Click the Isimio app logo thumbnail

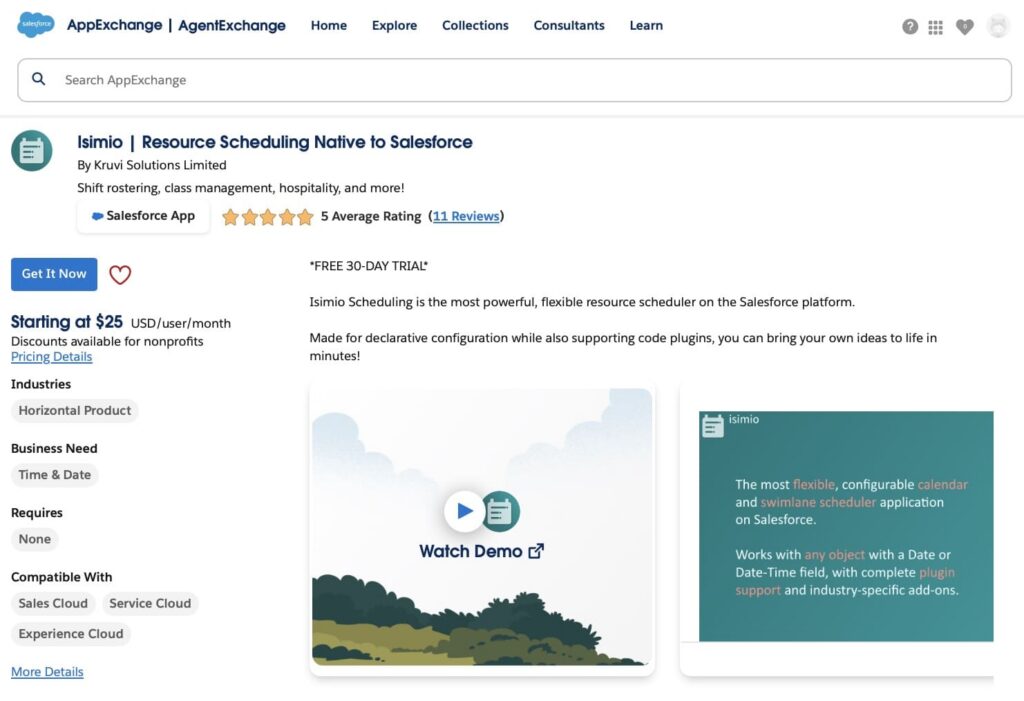point(32,150)
